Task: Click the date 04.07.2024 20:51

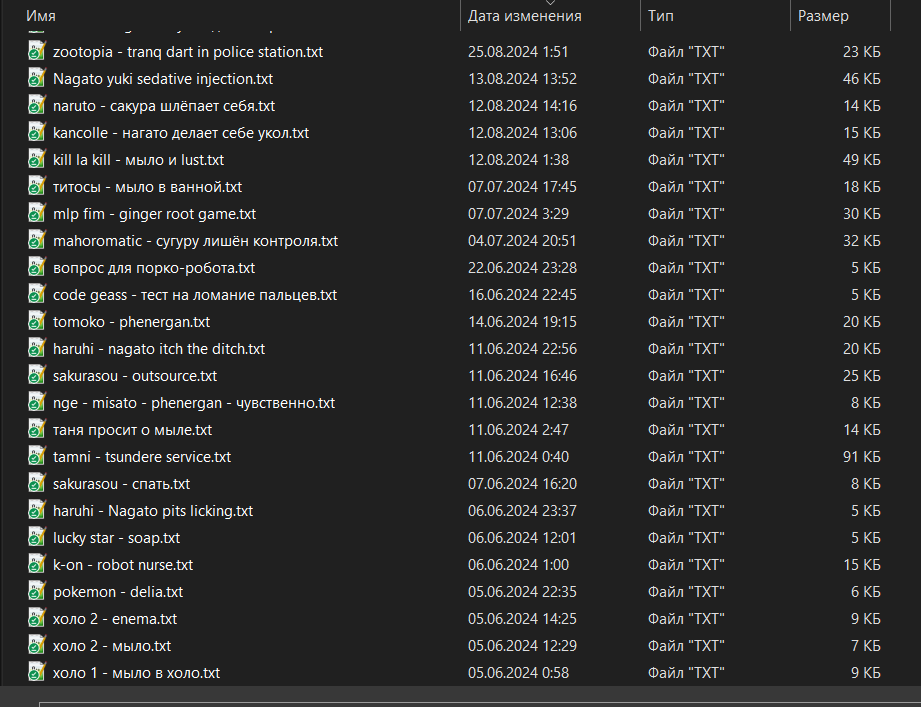Action: click(522, 241)
